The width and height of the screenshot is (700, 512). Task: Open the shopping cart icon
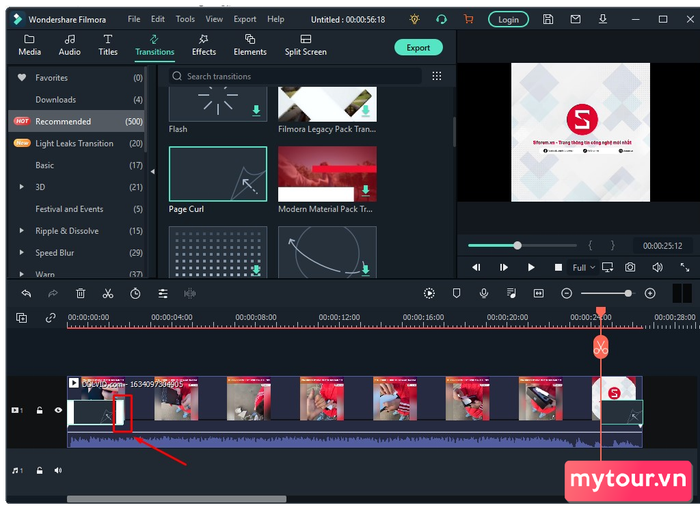coord(468,19)
